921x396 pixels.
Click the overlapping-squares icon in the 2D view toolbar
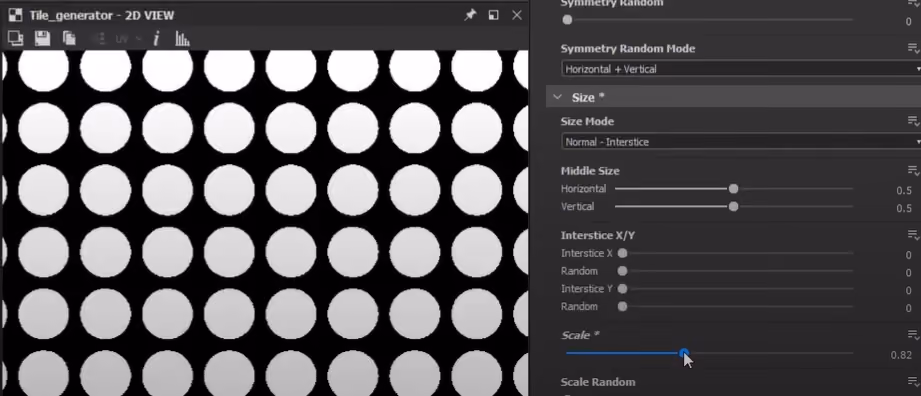[15, 39]
